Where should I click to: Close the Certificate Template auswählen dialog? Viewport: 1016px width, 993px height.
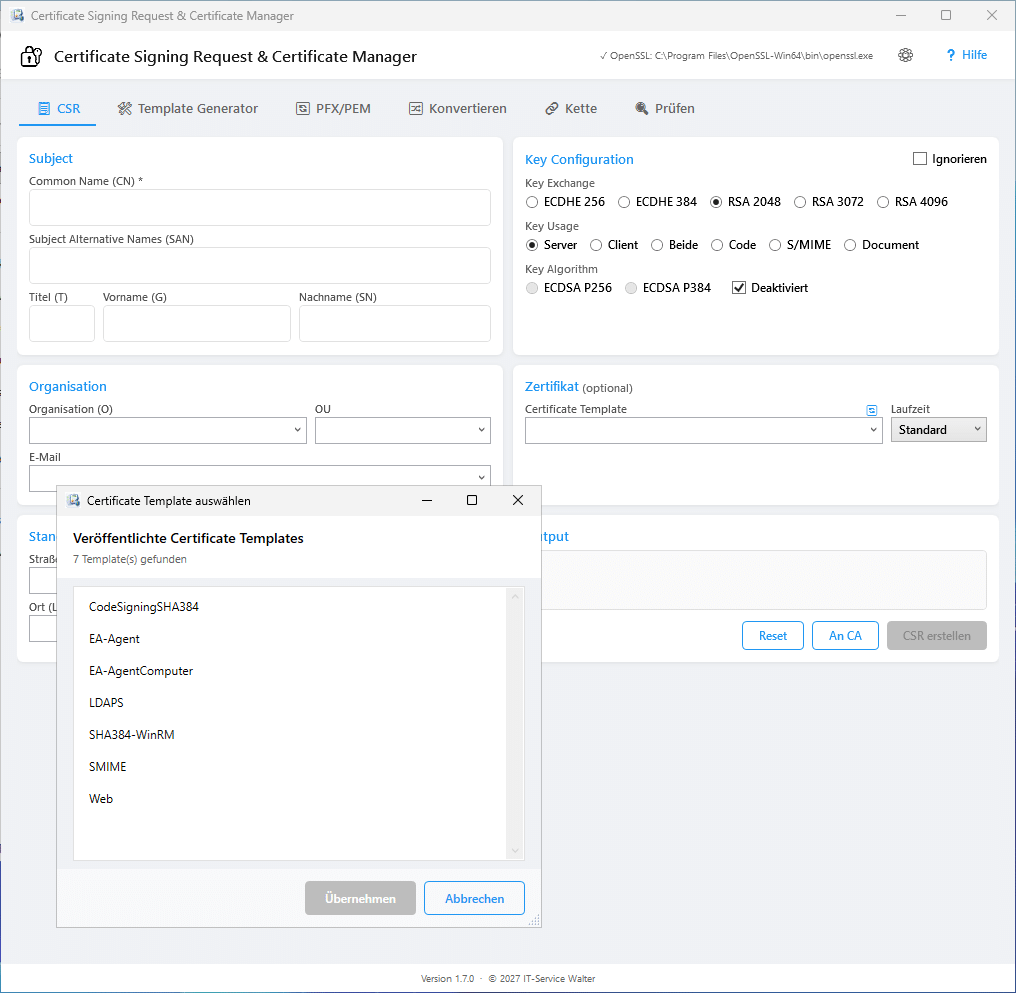pyautogui.click(x=518, y=500)
